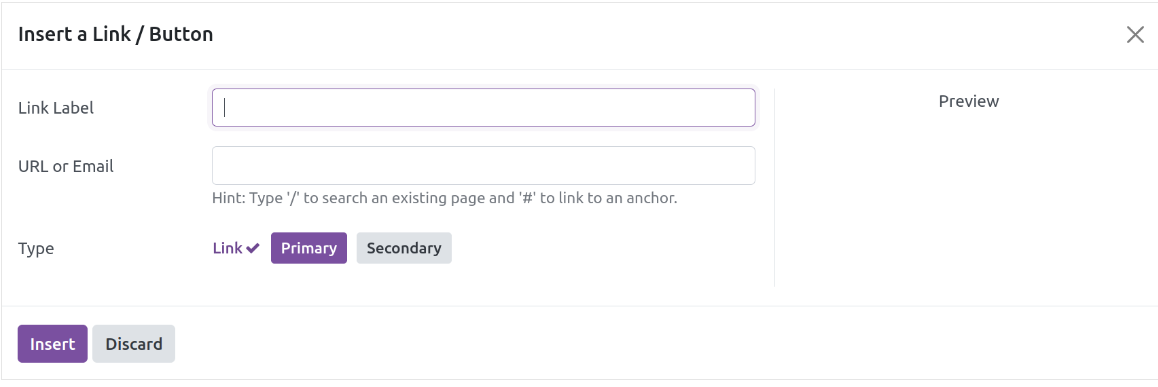Select the Link type option
This screenshot has height=387, width=1158.
coord(236,248)
